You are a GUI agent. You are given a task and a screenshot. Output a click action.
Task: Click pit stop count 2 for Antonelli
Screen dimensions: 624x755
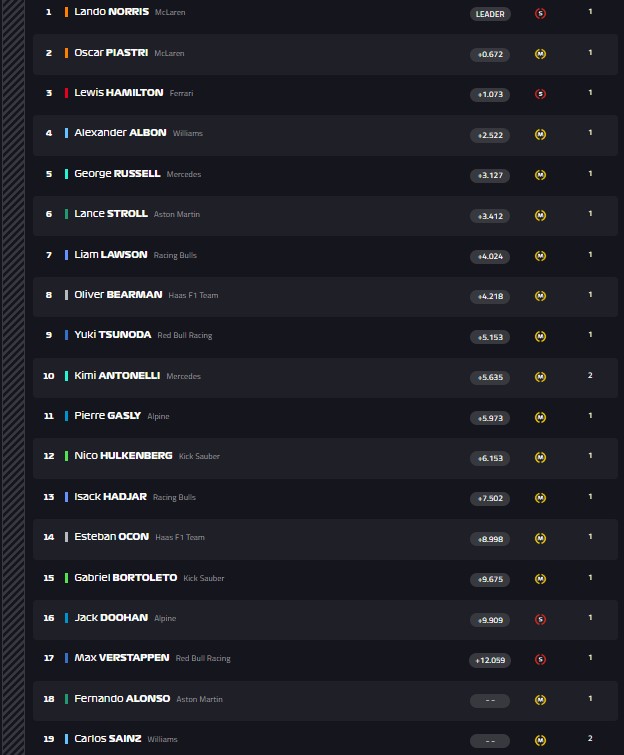click(590, 375)
